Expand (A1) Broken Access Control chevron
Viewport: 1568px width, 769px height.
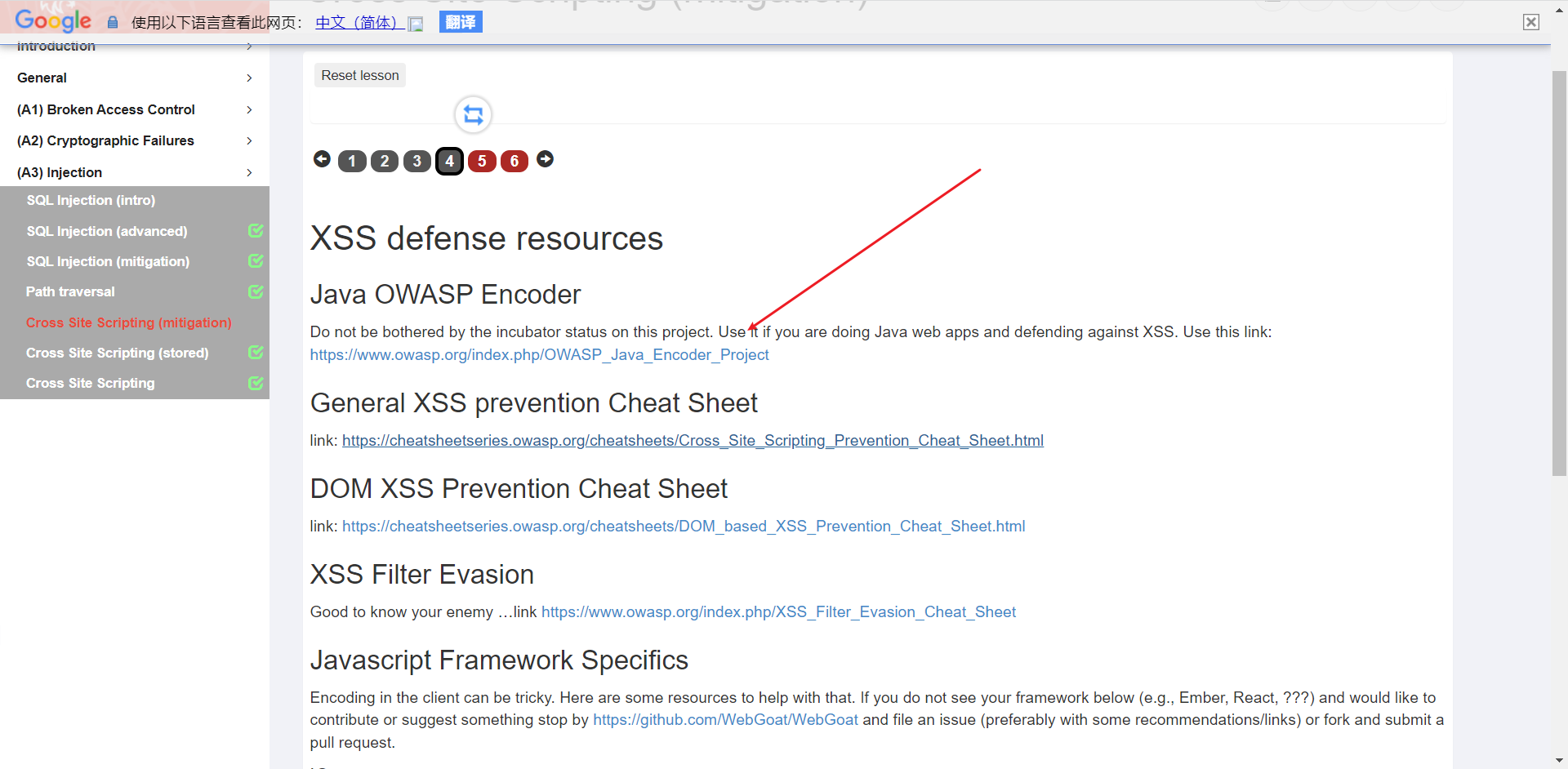249,109
